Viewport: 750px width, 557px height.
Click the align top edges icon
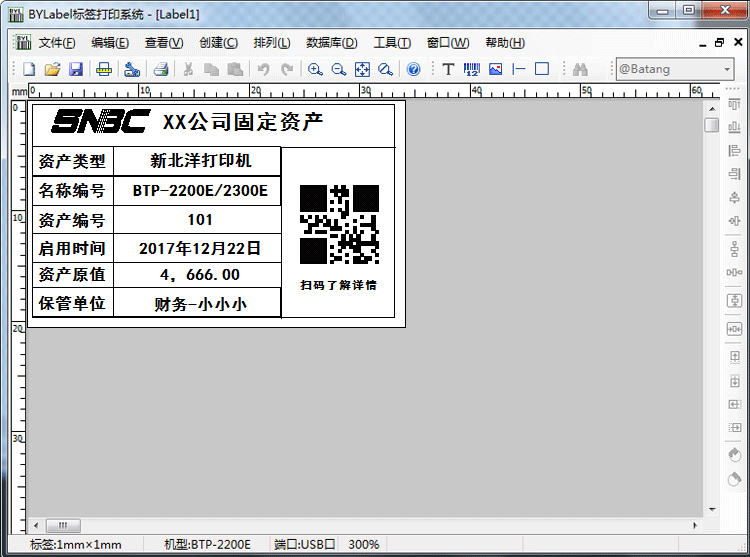tap(734, 105)
